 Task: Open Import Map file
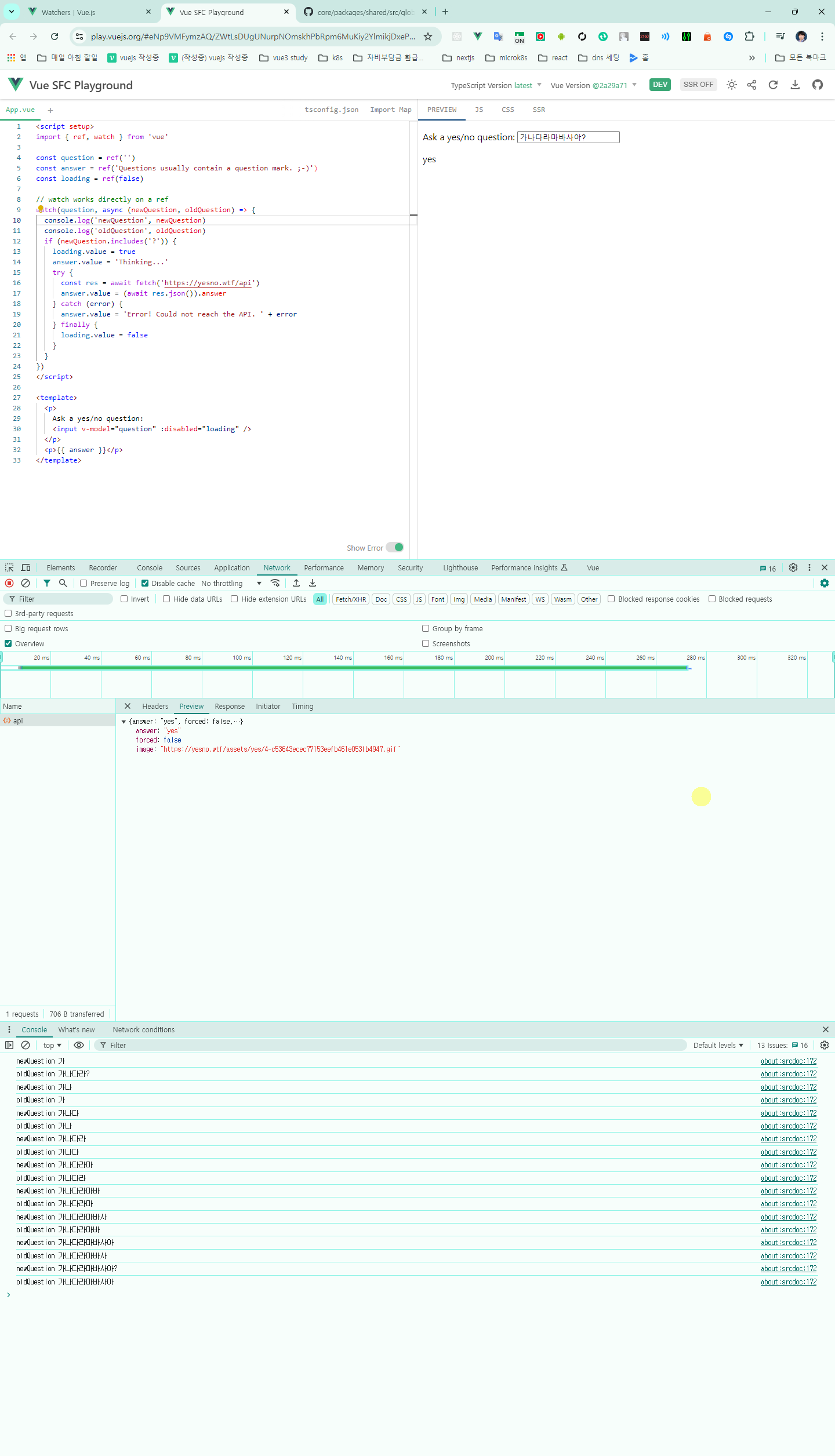click(x=391, y=110)
